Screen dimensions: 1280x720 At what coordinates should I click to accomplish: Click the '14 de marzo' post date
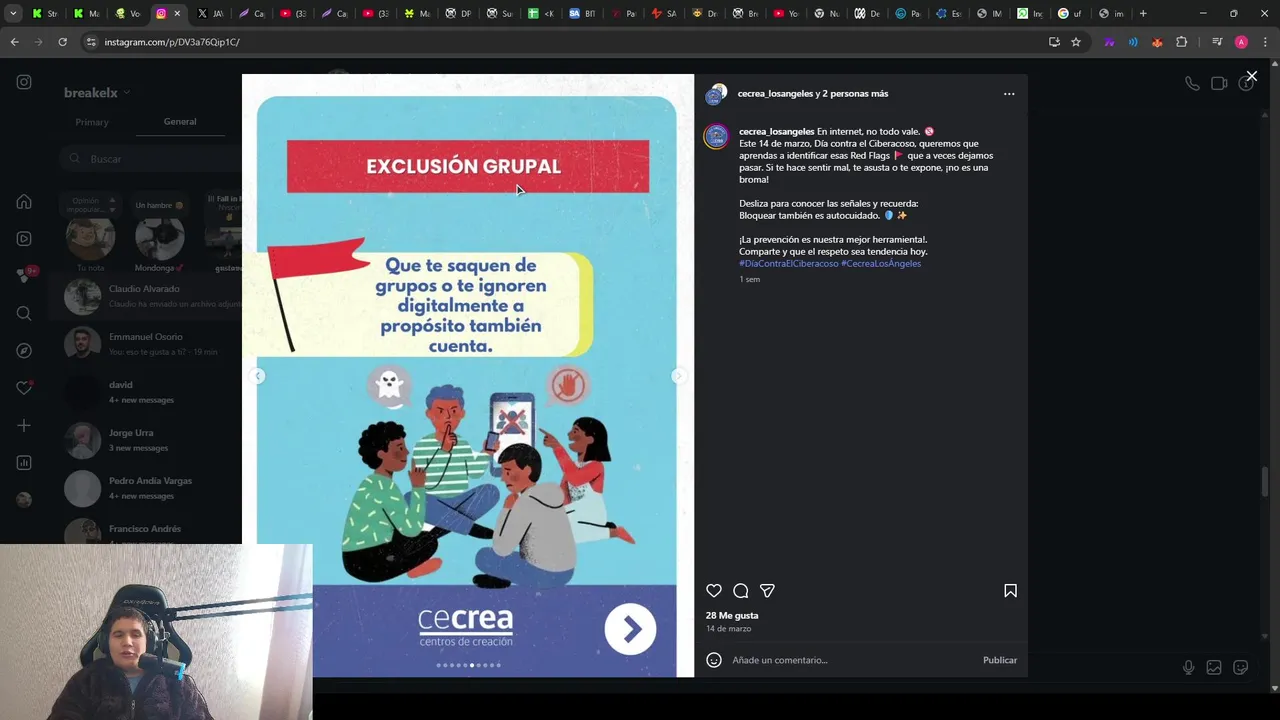tap(728, 629)
